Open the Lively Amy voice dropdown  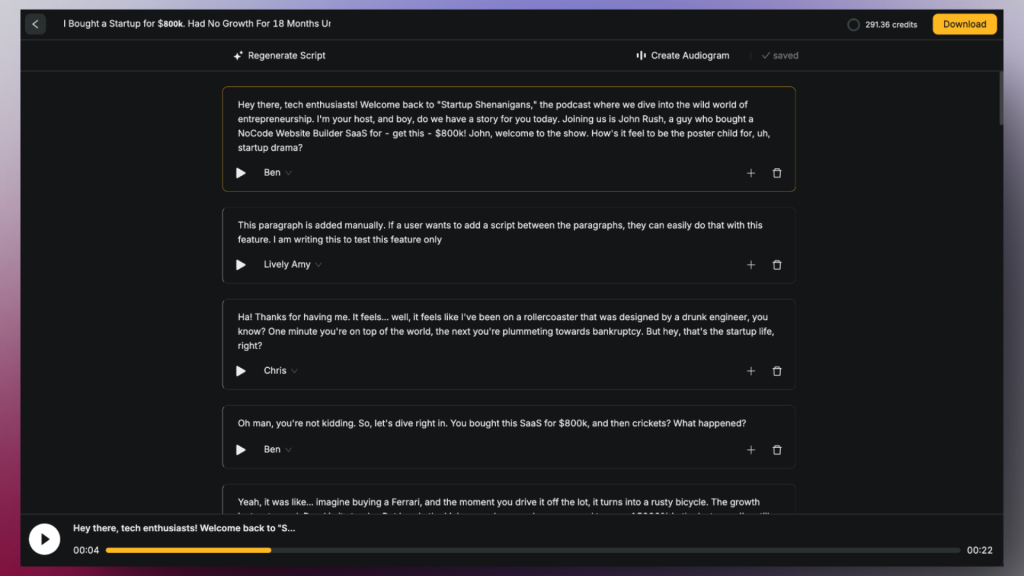click(x=293, y=265)
